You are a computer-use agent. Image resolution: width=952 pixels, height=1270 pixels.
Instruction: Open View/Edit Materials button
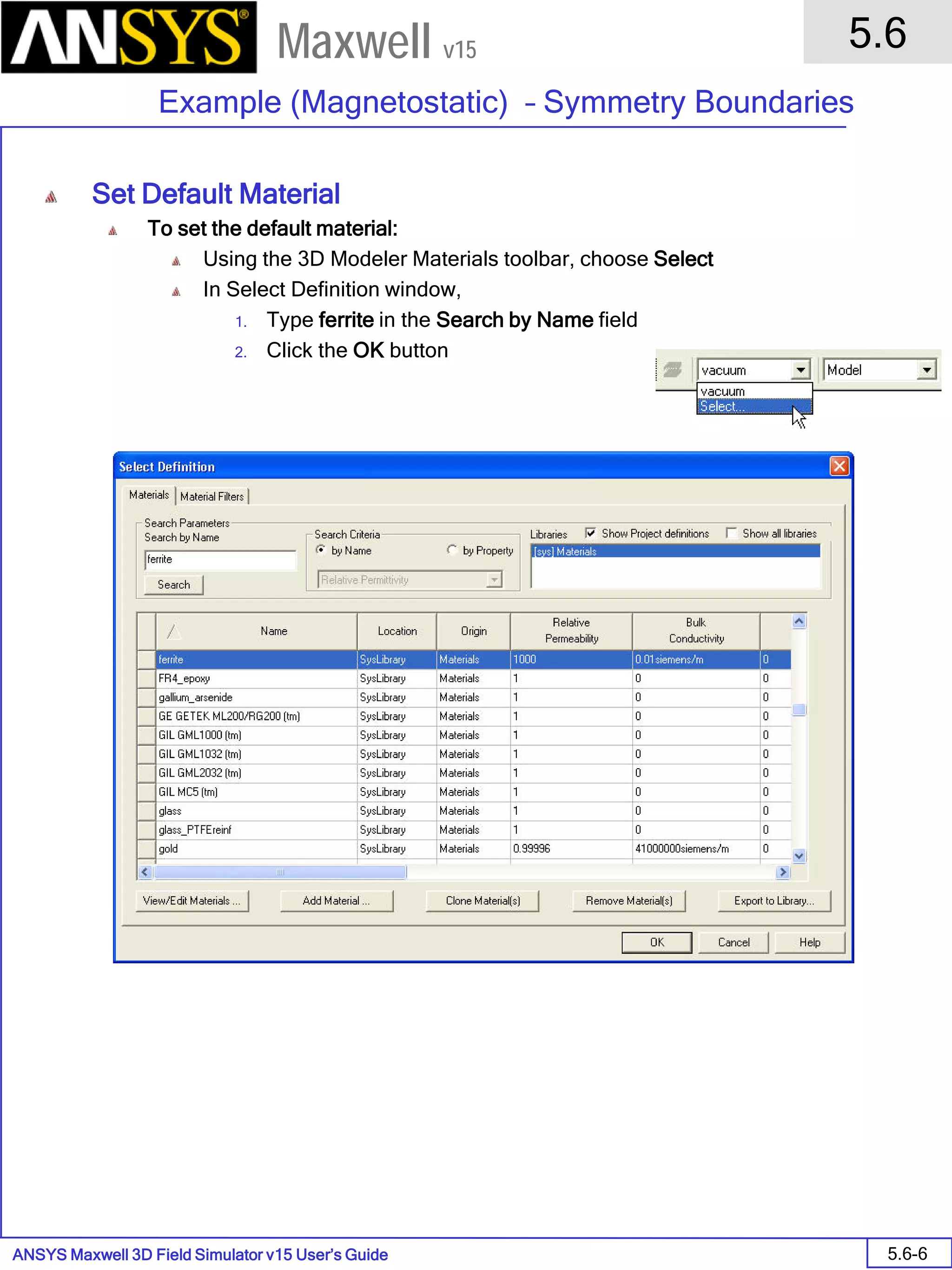click(192, 901)
